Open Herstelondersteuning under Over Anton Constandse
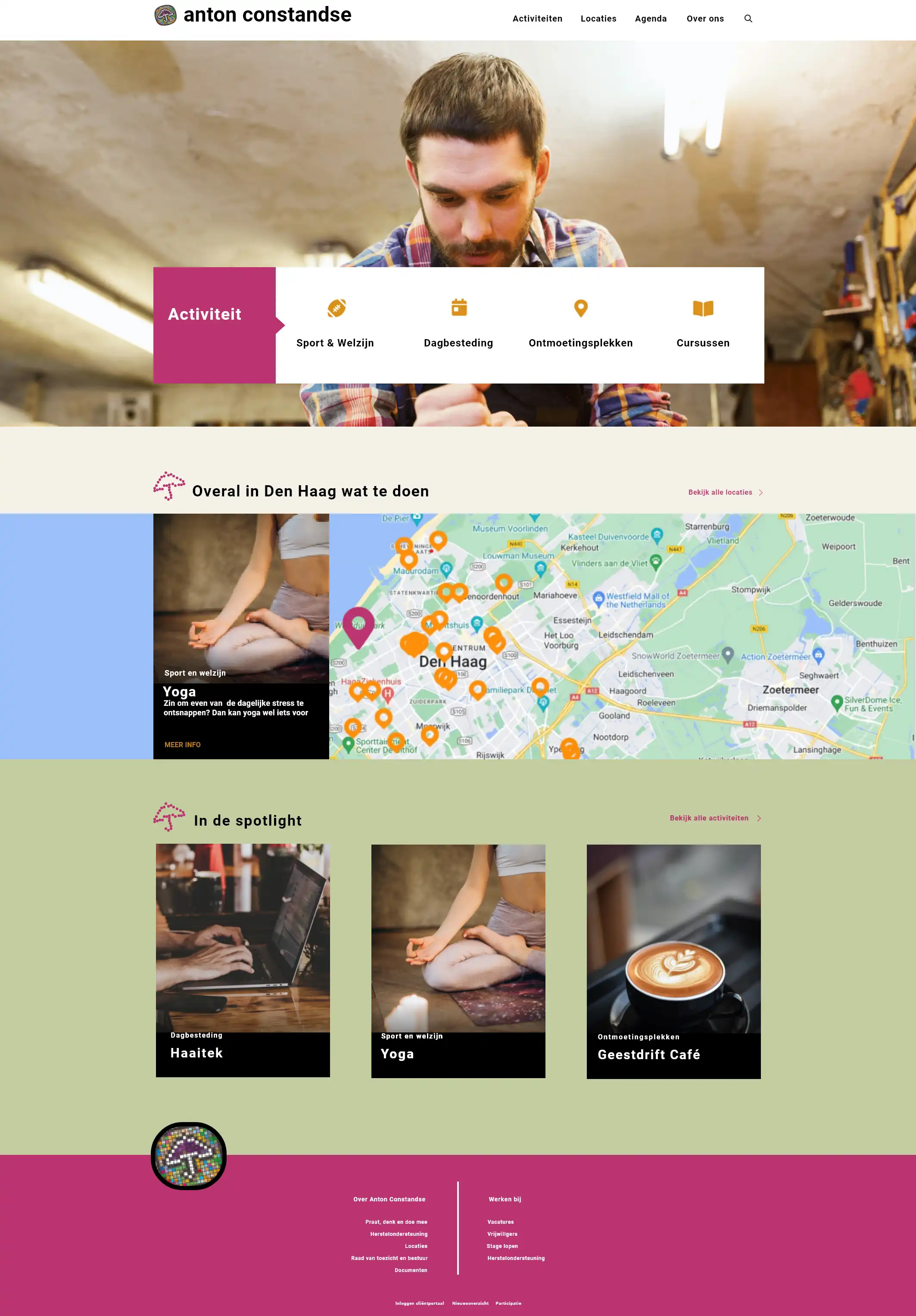 (399, 1233)
